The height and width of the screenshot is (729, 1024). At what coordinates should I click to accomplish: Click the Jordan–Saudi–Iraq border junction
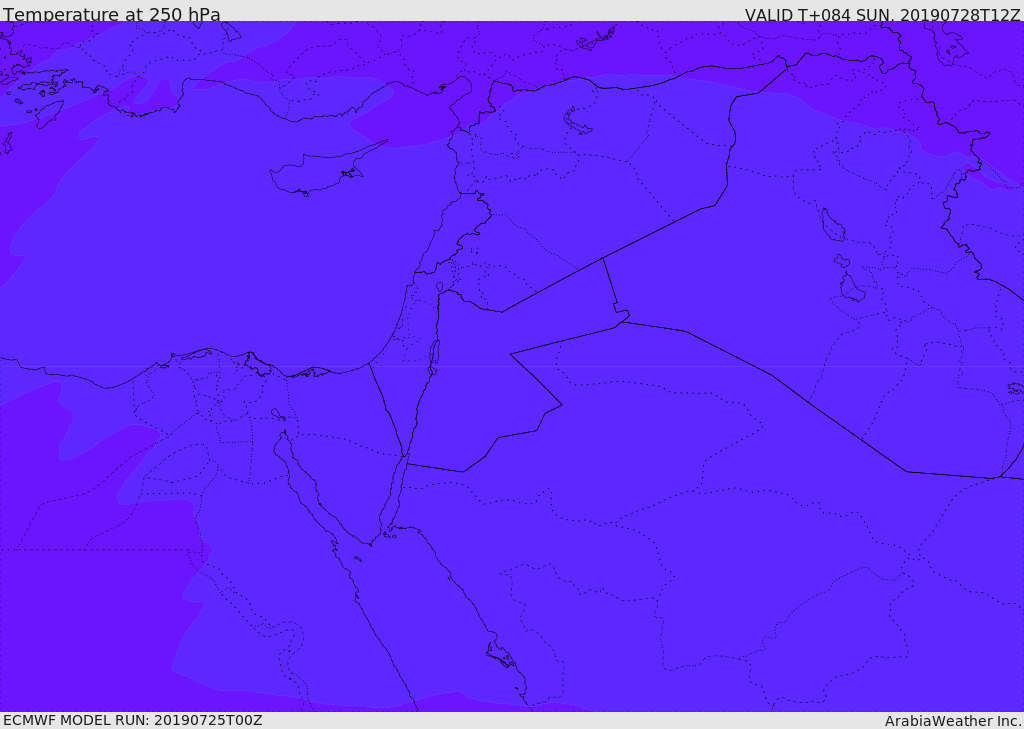tap(622, 318)
